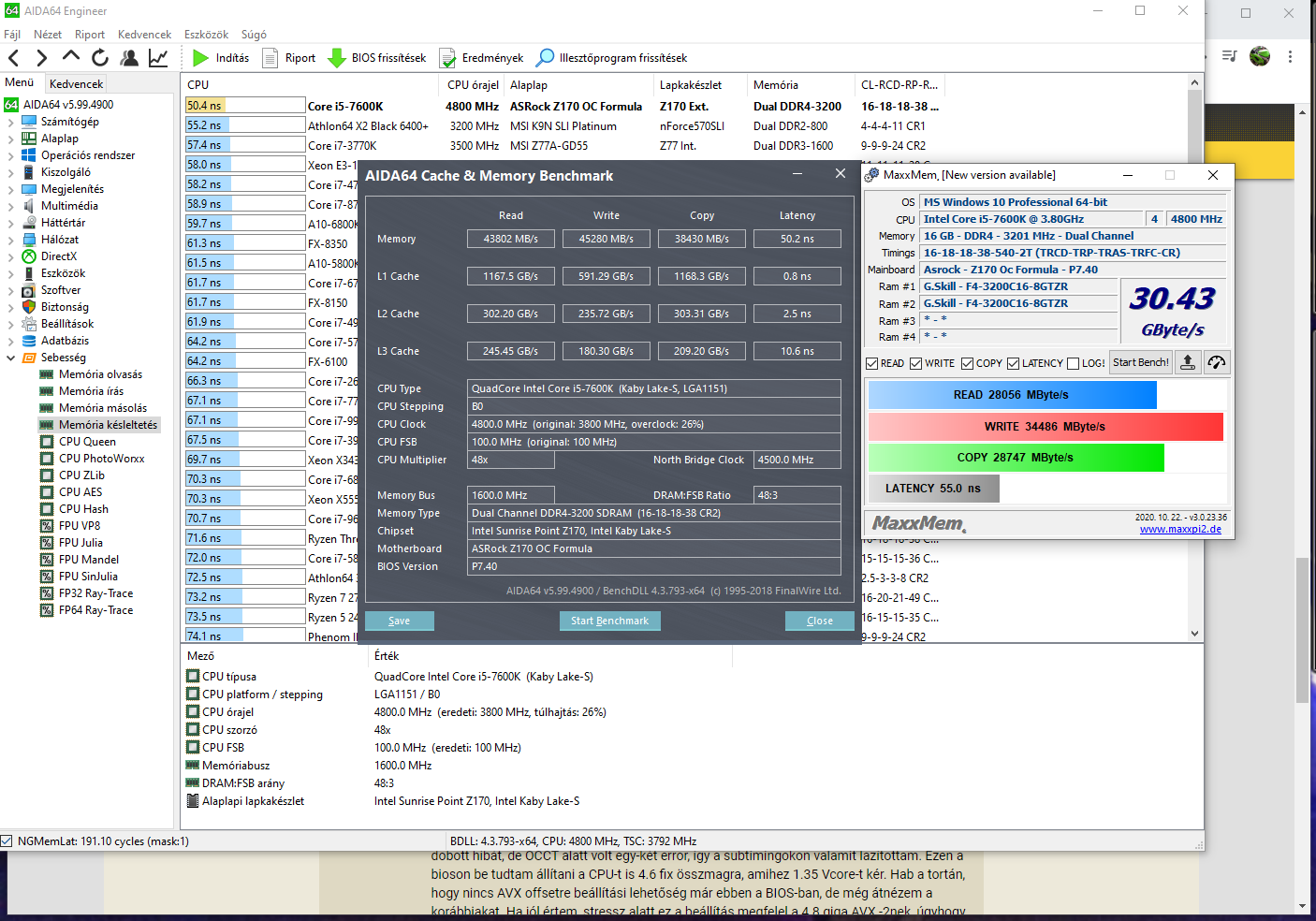Toggle NGMemLat checkbox in status bar
The height and width of the screenshot is (921, 1316).
(x=7, y=841)
